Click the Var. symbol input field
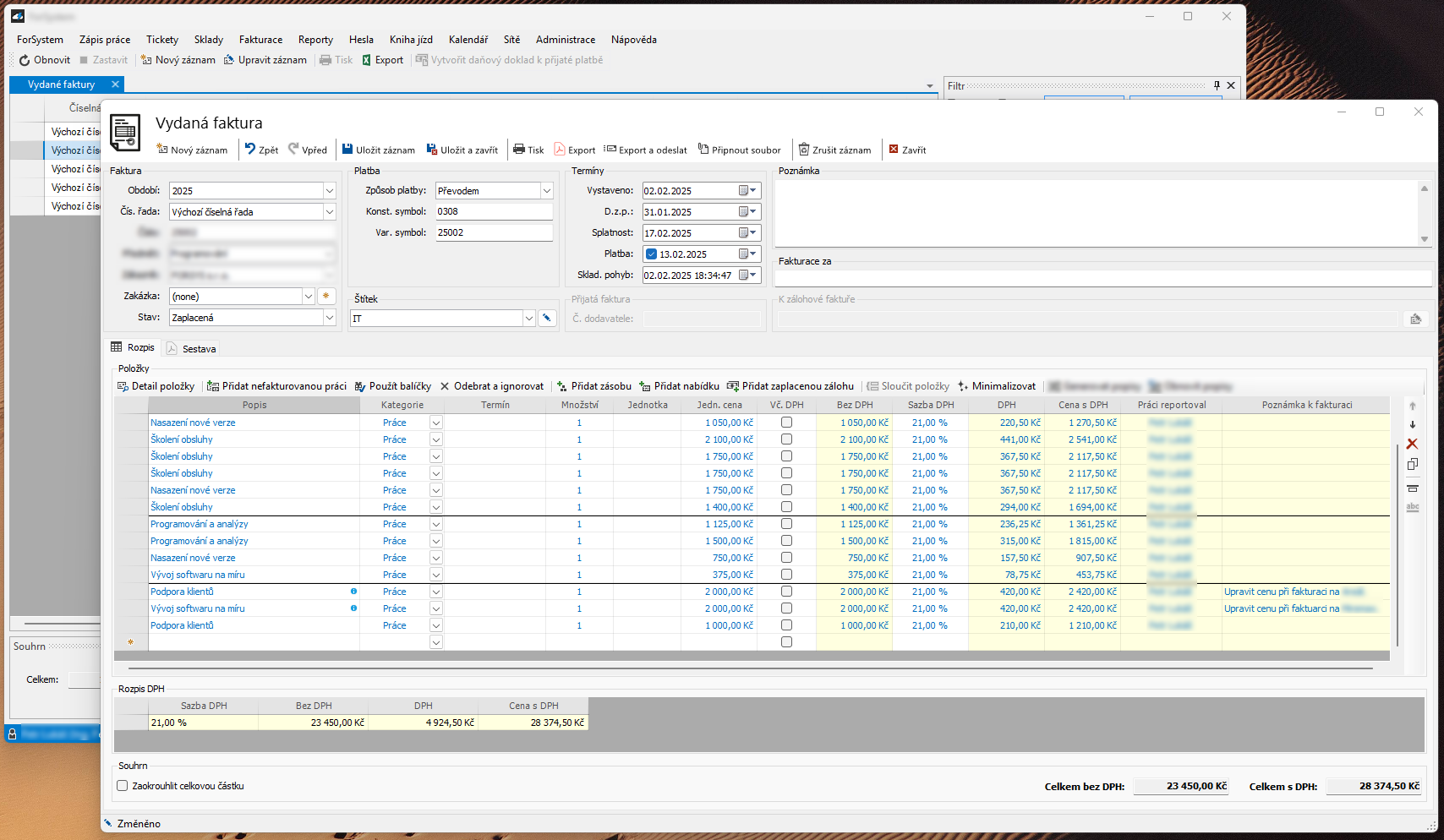1444x840 pixels. pyautogui.click(x=493, y=232)
